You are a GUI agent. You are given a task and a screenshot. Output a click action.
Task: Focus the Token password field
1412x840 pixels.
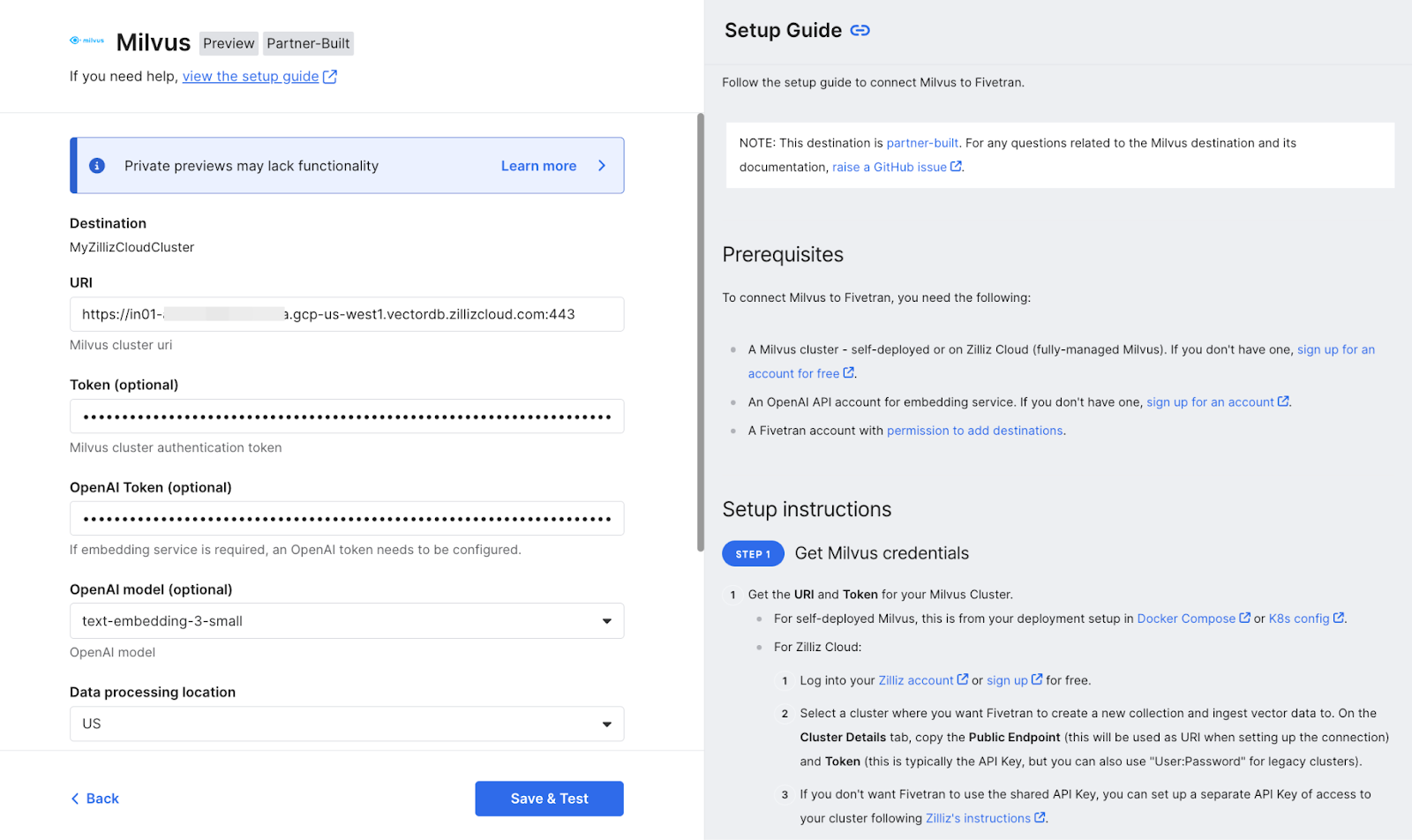point(347,416)
